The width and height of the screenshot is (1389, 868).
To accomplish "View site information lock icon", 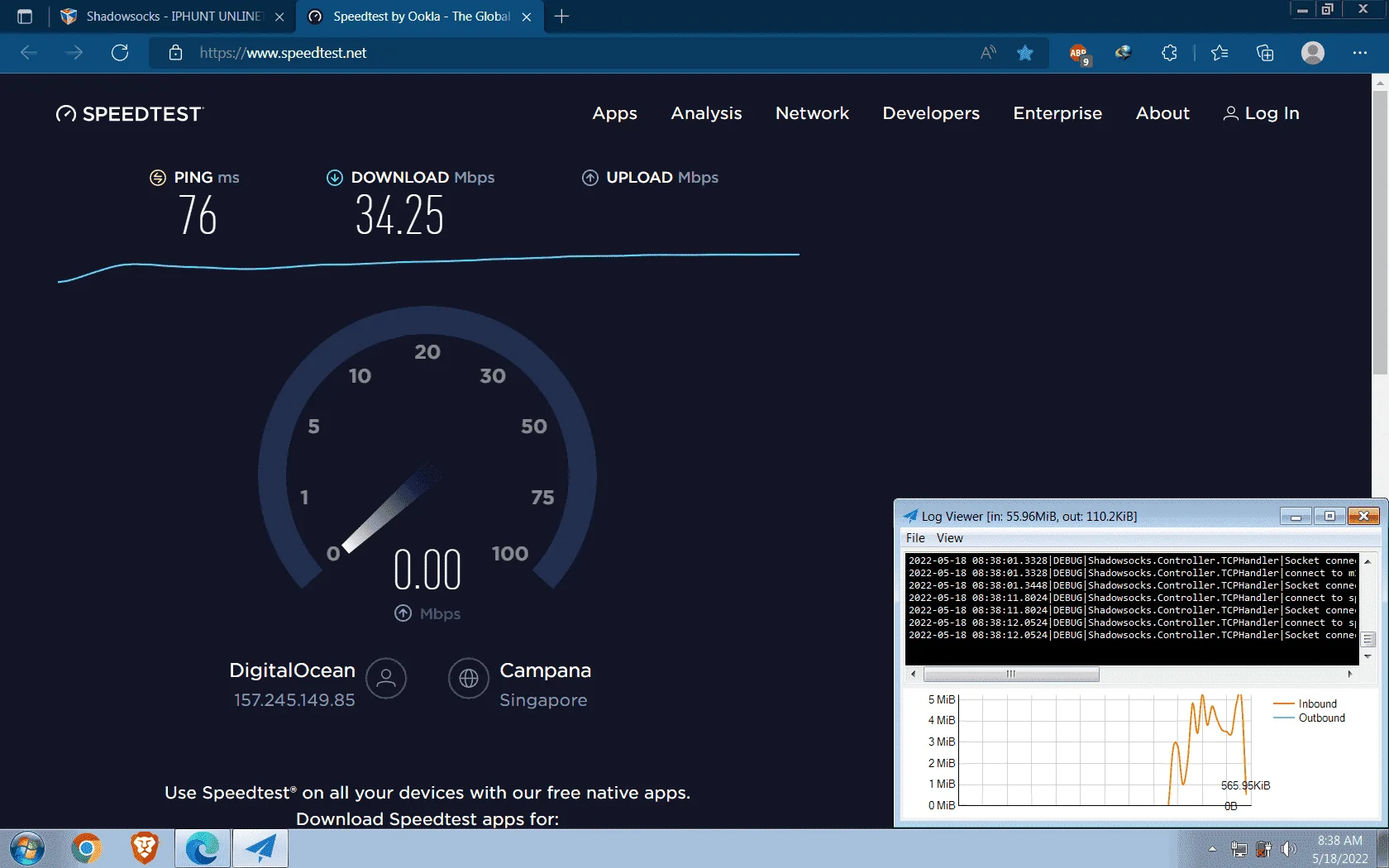I will 175,53.
